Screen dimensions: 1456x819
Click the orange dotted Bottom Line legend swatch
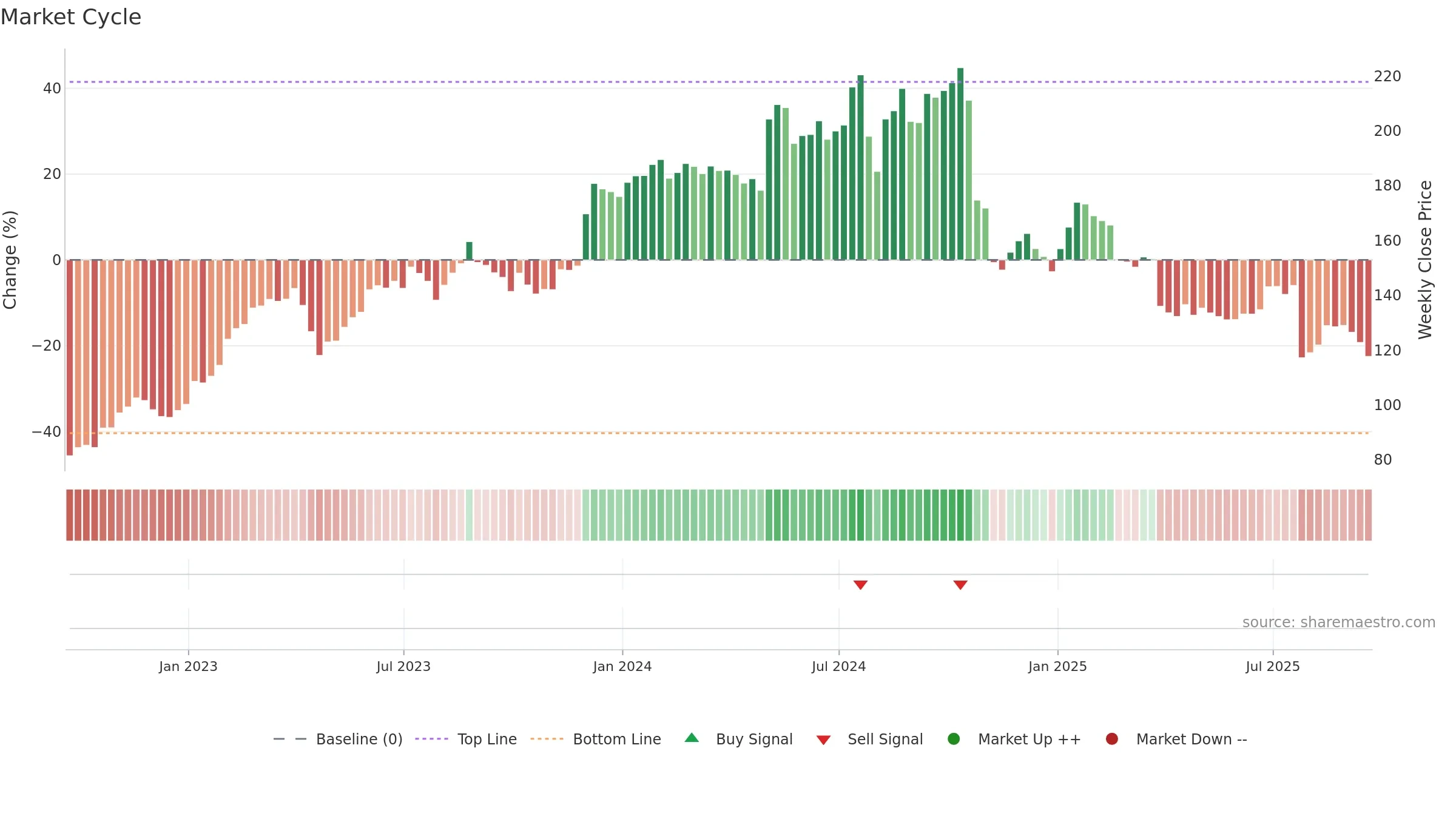tap(547, 739)
